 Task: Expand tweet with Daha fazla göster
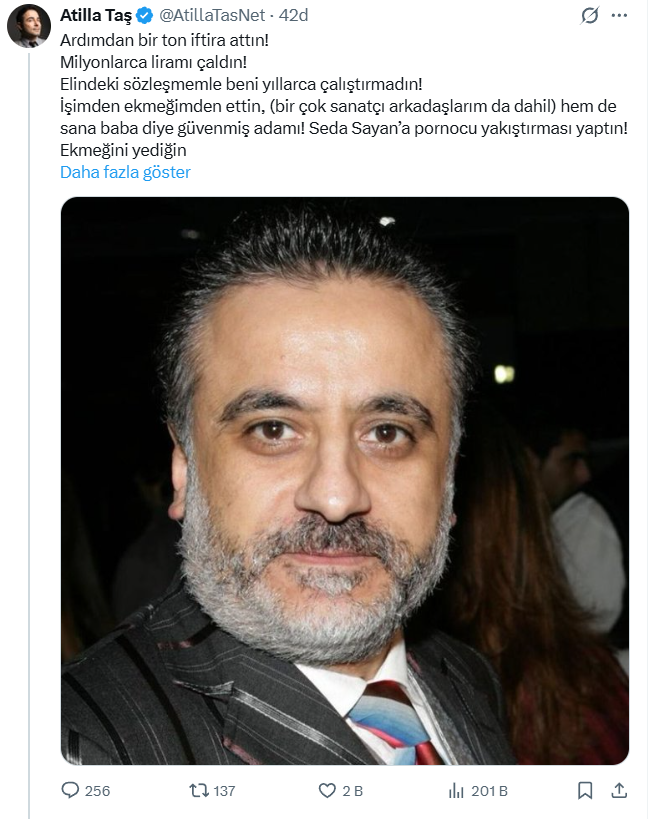[x=125, y=172]
